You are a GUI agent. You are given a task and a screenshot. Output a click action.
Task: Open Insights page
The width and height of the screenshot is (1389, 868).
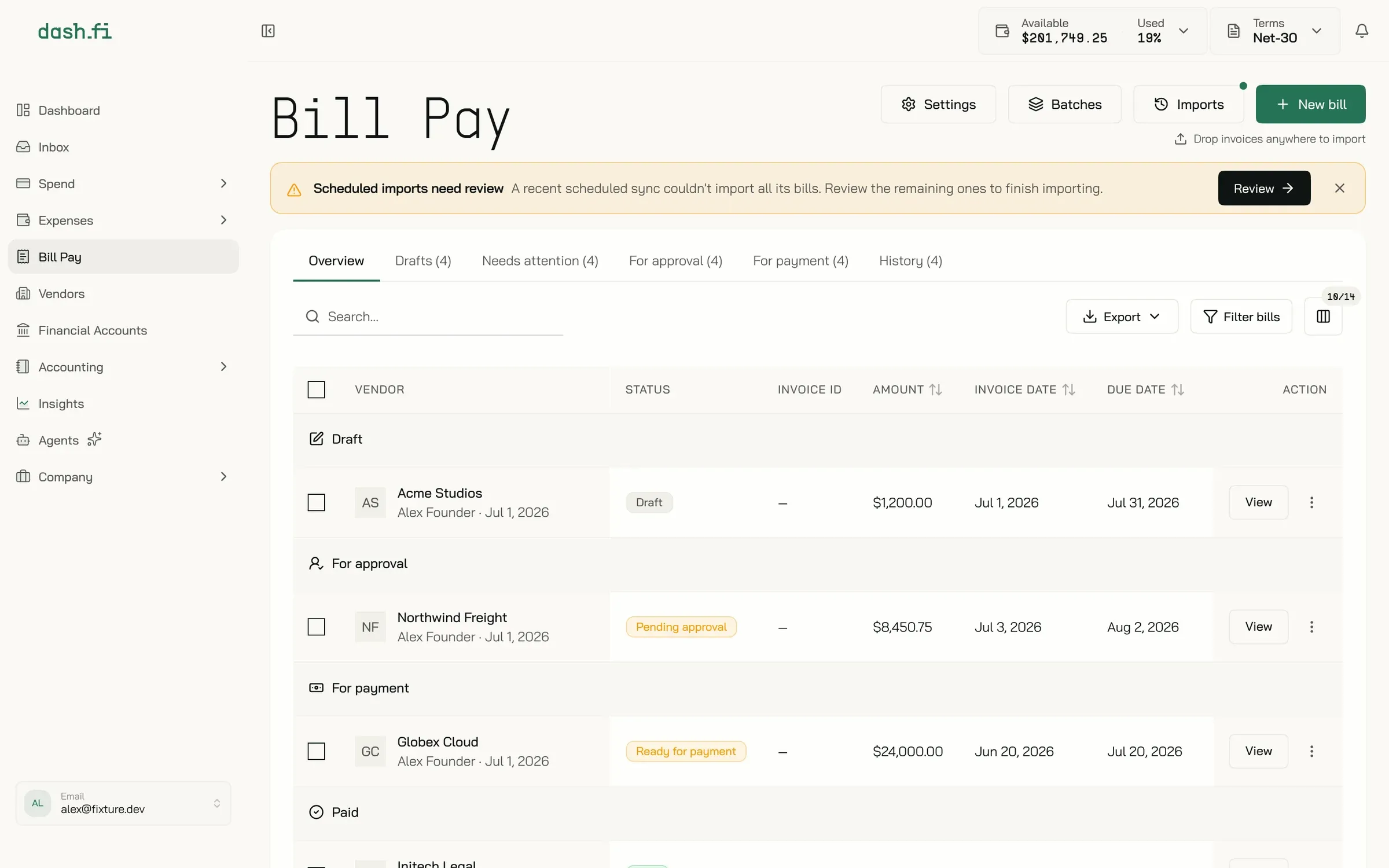(x=123, y=403)
